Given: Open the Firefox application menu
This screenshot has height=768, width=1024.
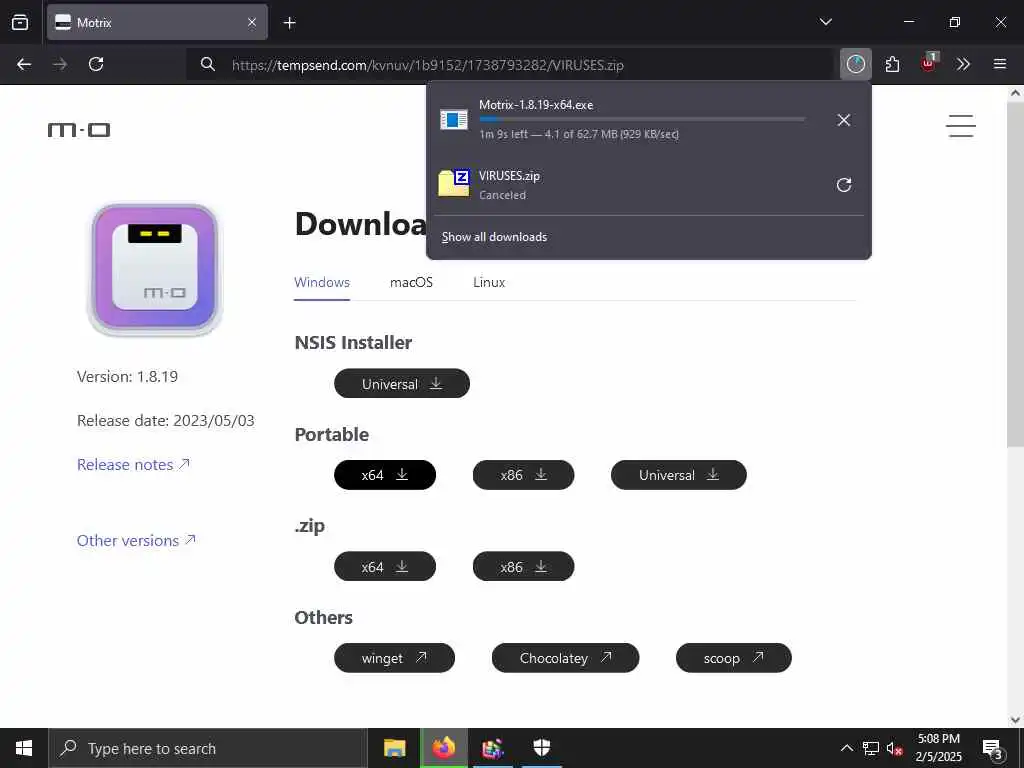Looking at the screenshot, I should pos(999,64).
